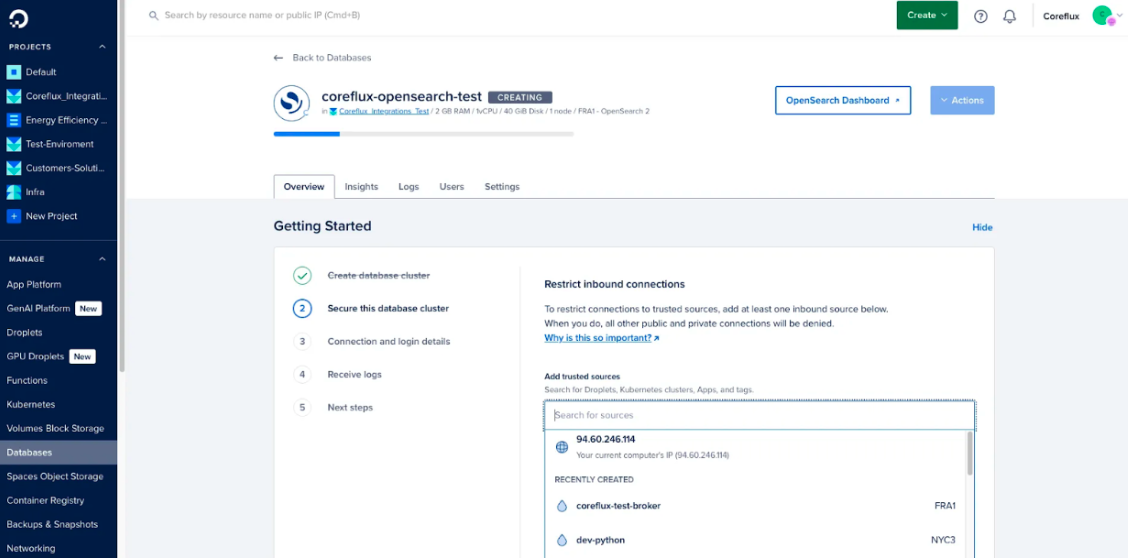Switch to the Logs tab

409,187
